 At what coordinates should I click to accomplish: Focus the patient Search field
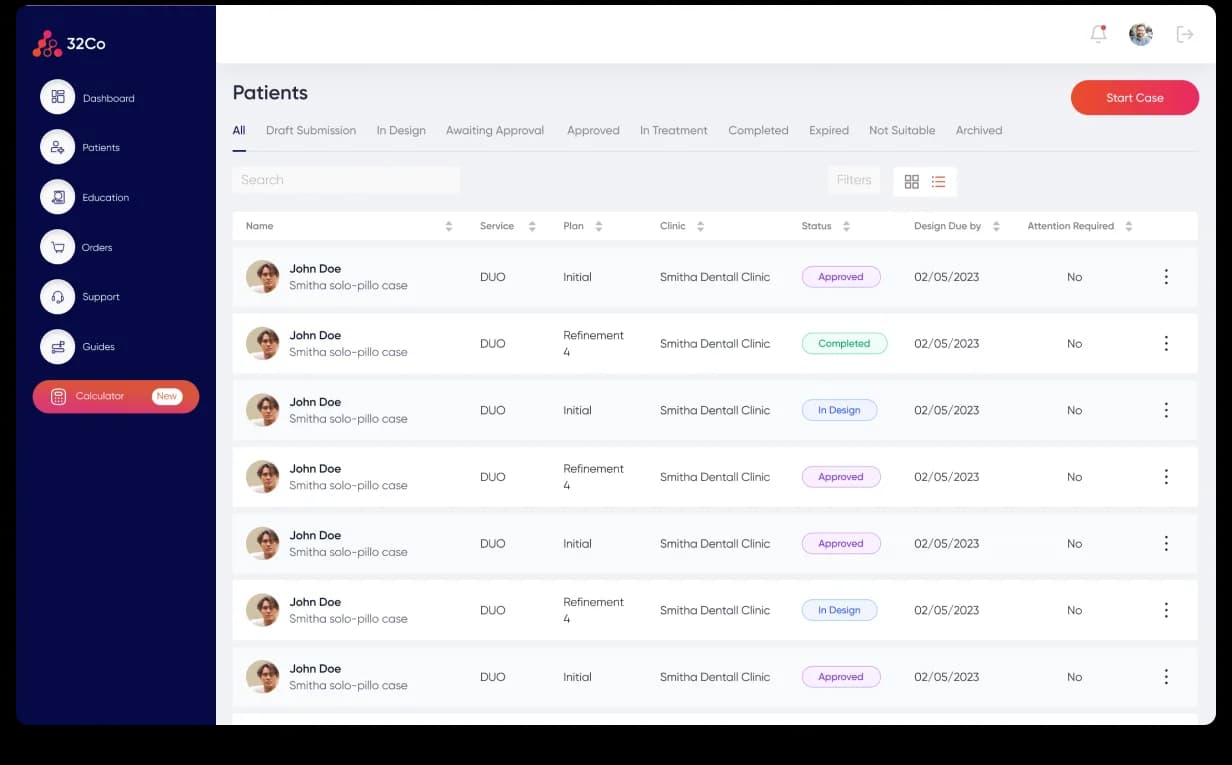coord(346,180)
